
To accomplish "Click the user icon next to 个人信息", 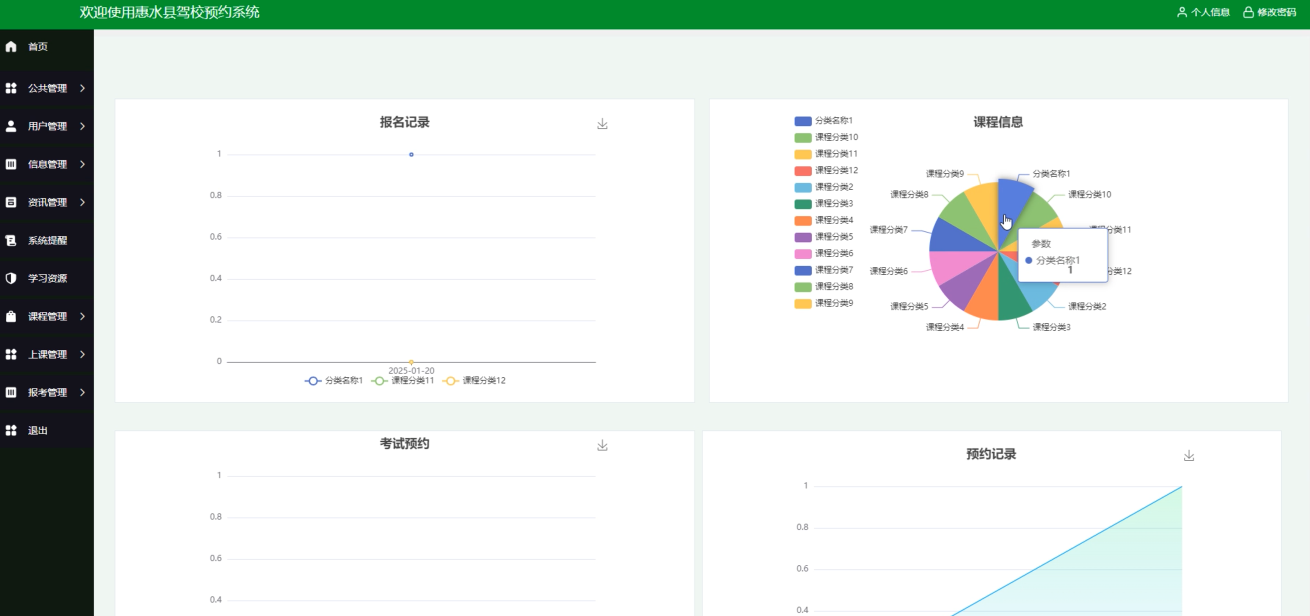I will (1182, 12).
